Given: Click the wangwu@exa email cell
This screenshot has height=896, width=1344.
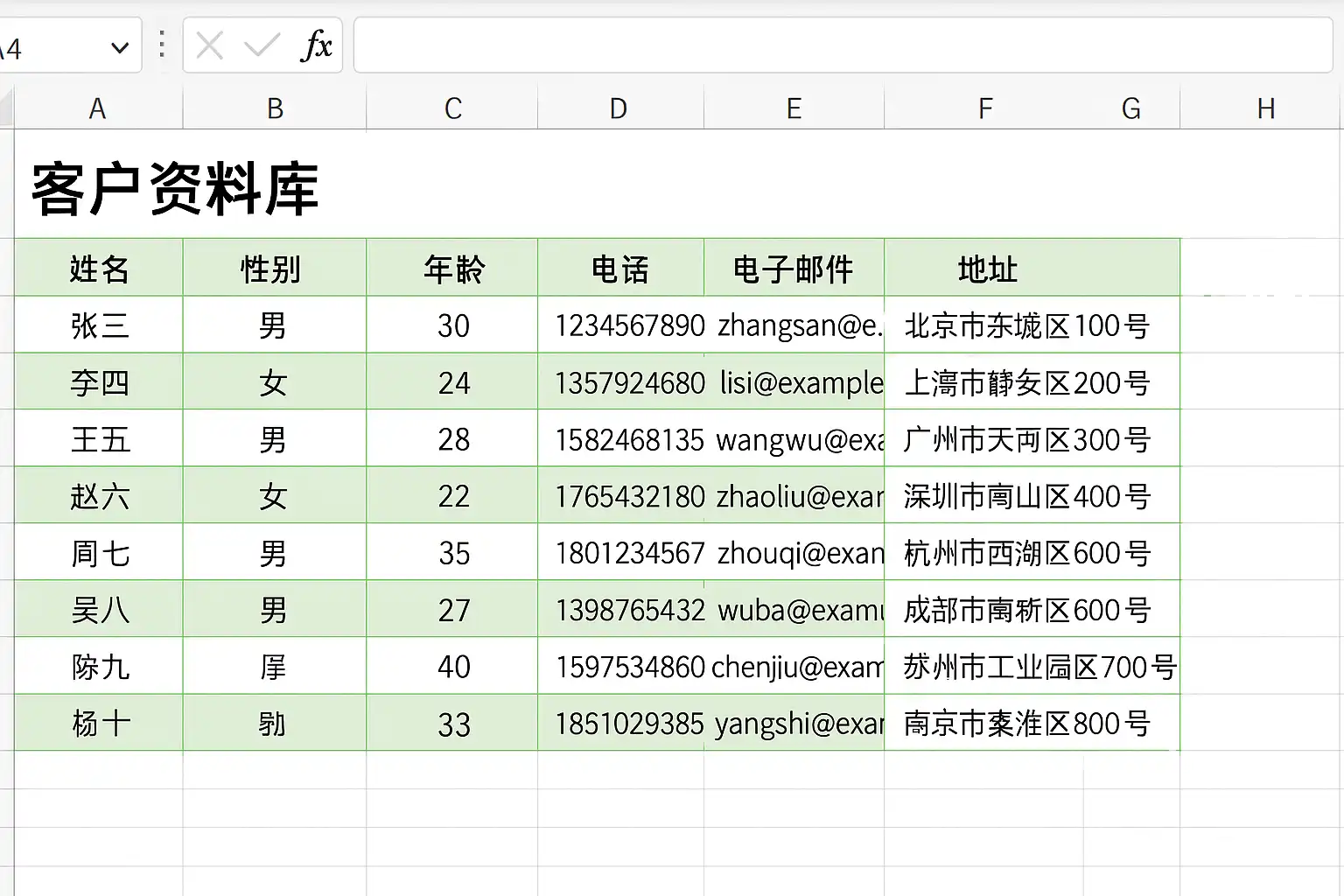Looking at the screenshot, I should coord(794,439).
